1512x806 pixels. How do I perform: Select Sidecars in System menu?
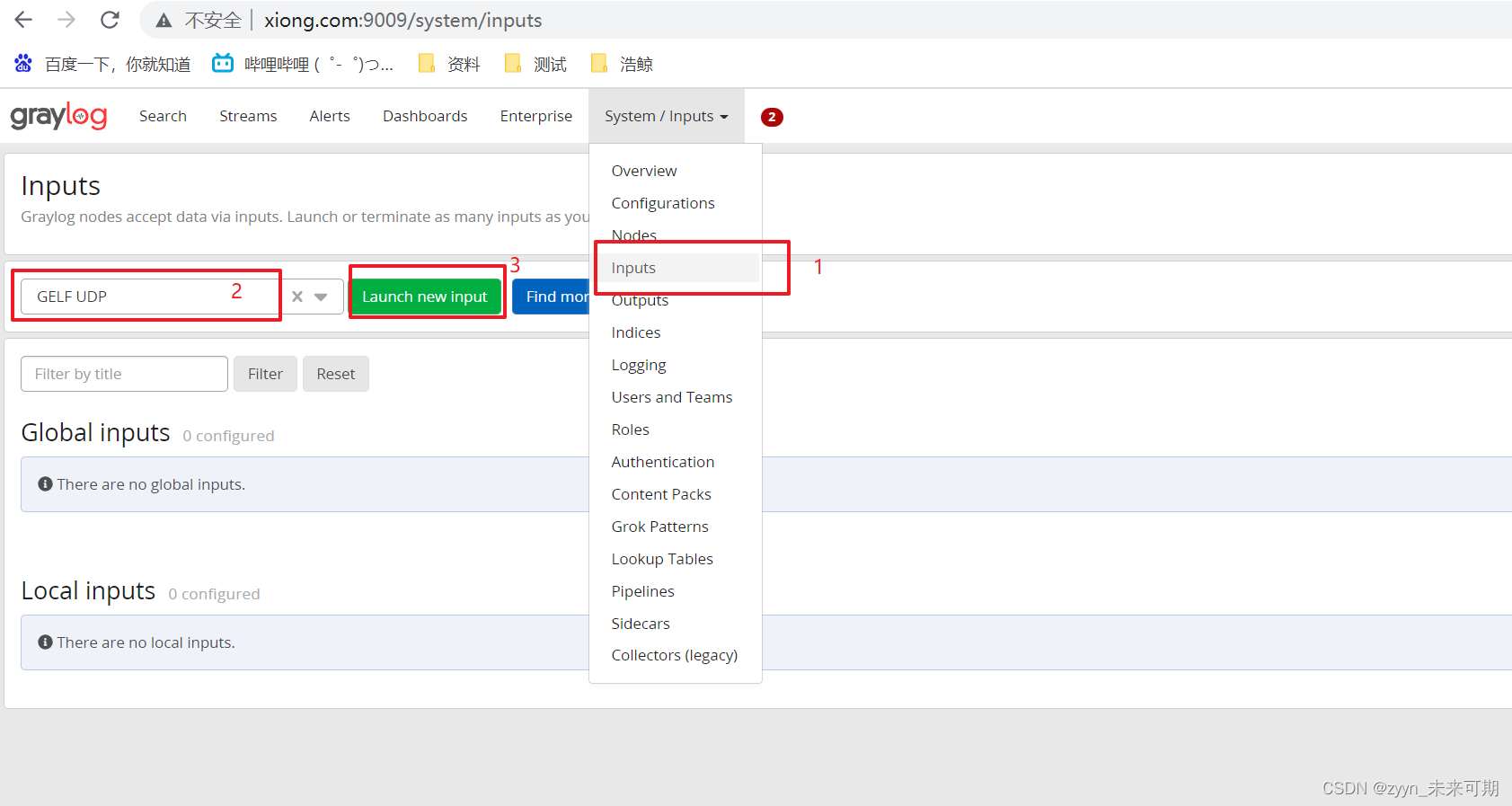point(641,624)
